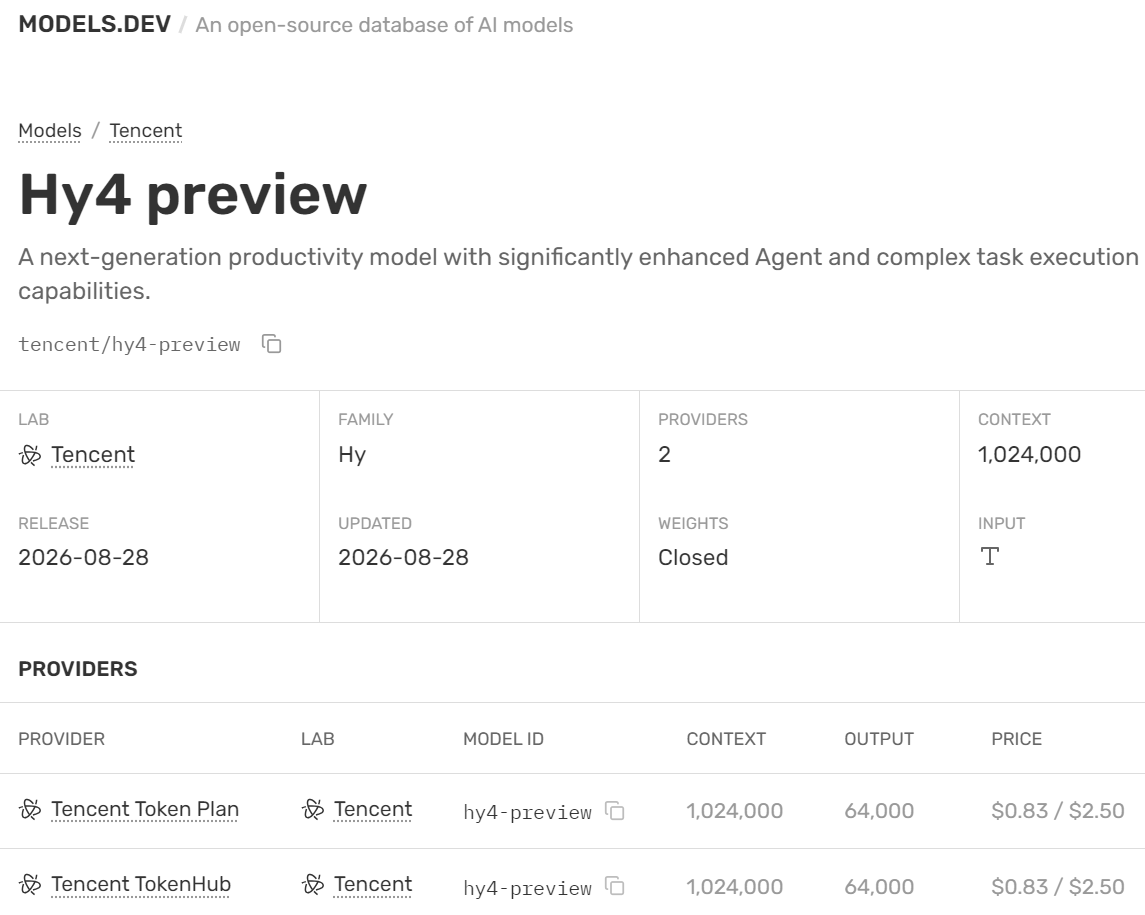Click price $0.83 / $2.50 in TokenHub row
This screenshot has width=1145, height=915.
click(x=1057, y=887)
